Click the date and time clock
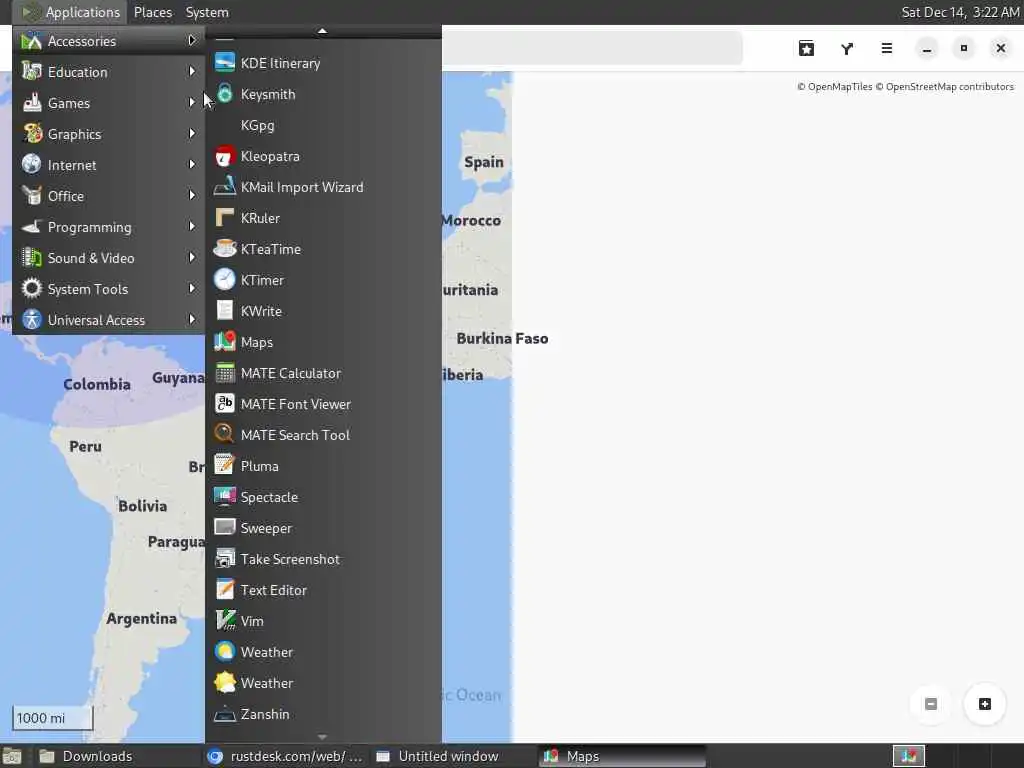 tap(959, 12)
